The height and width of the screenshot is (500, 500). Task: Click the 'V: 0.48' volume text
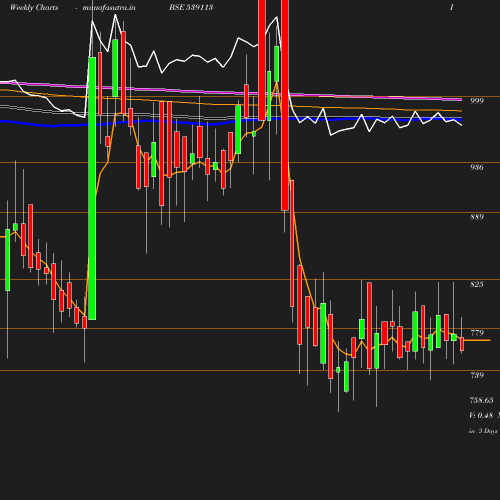coord(481,415)
